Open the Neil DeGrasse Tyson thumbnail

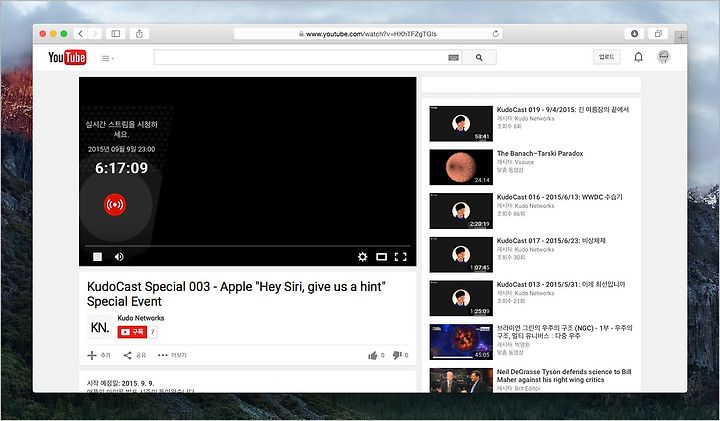coord(461,380)
